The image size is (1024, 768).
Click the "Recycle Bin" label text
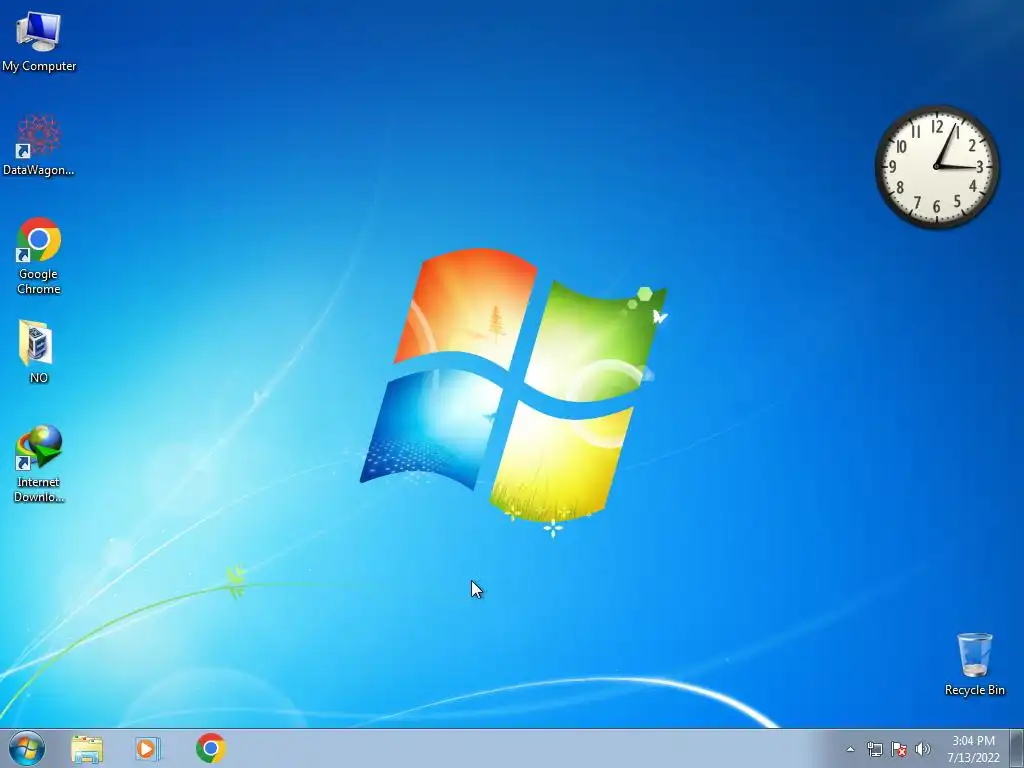[974, 690]
